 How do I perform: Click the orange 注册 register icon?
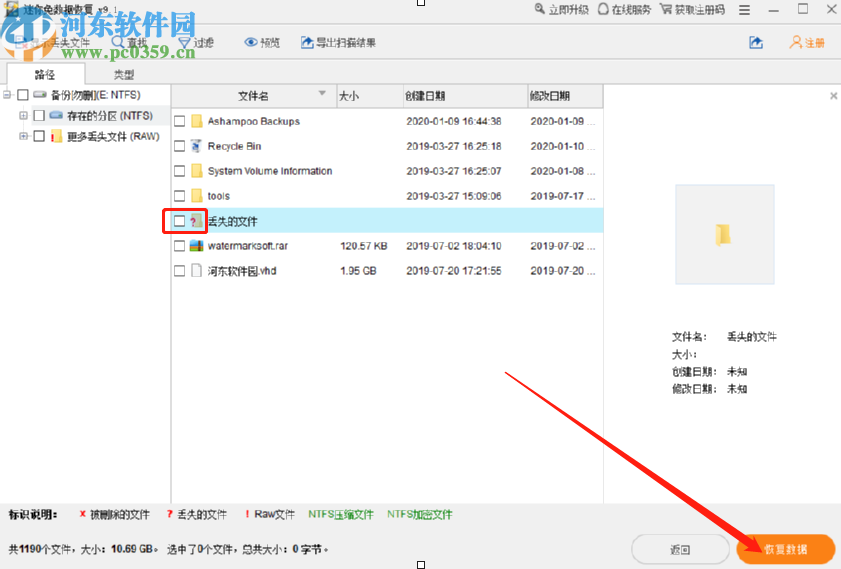click(796, 42)
